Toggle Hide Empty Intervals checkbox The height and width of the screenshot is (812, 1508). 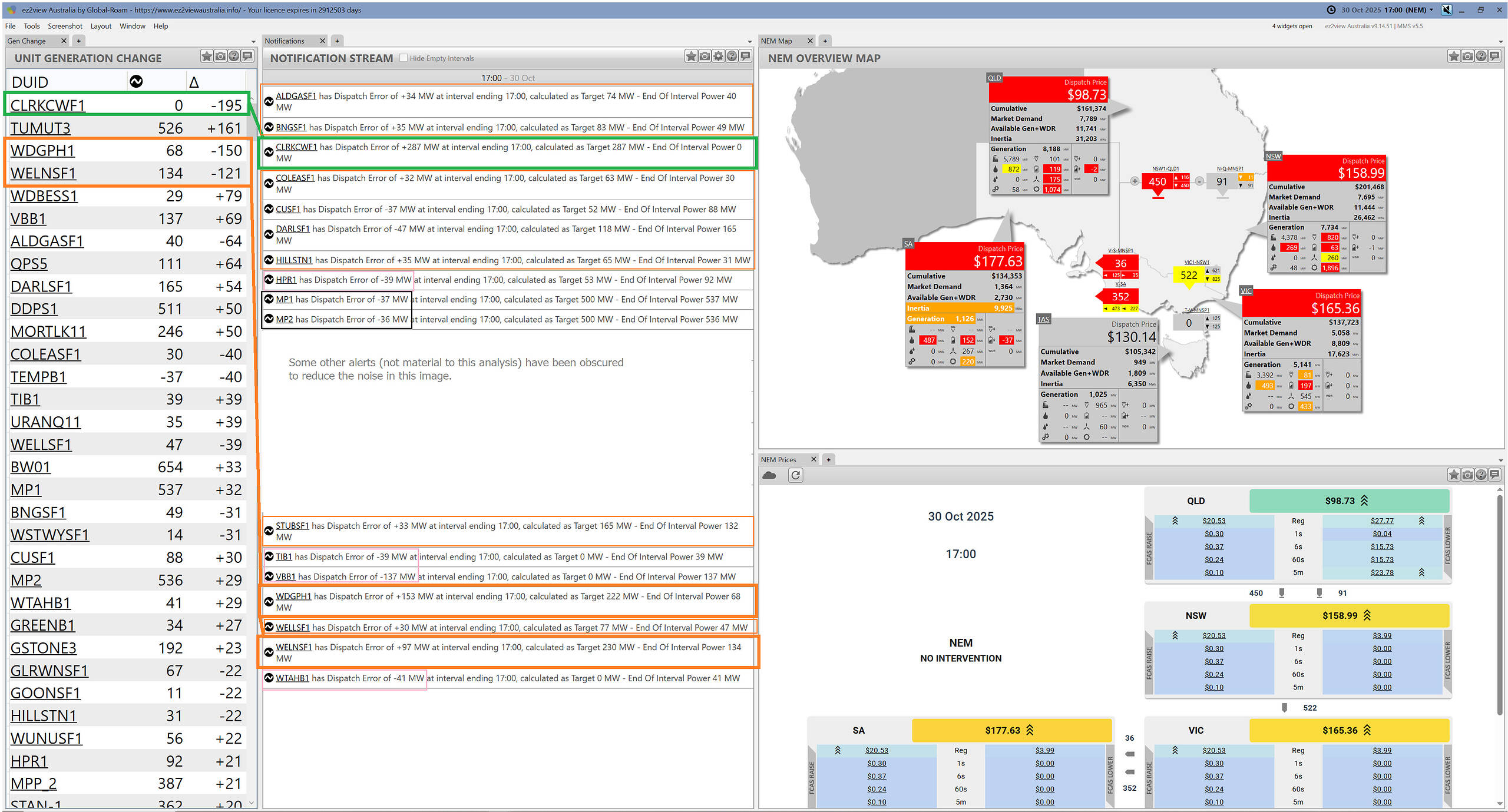pos(404,58)
